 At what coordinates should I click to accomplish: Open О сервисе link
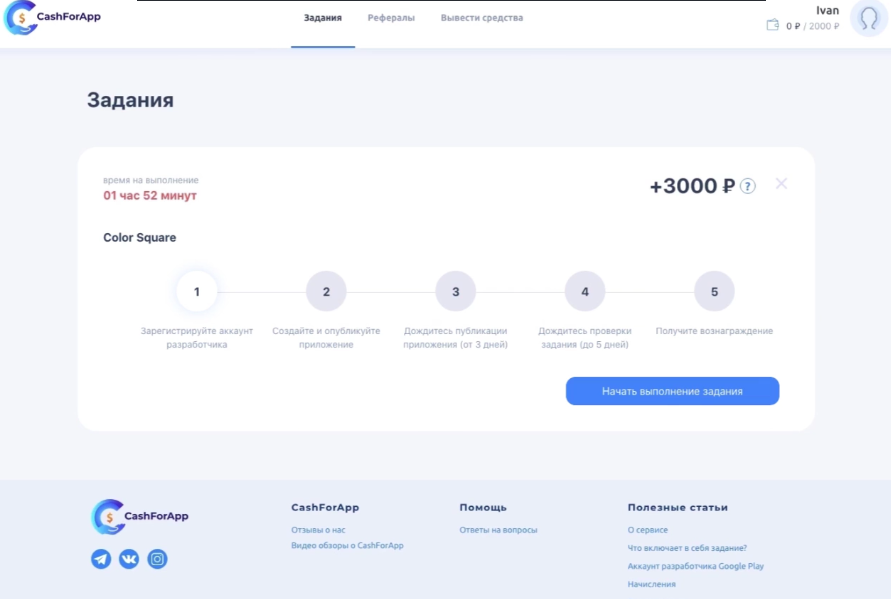[648, 530]
